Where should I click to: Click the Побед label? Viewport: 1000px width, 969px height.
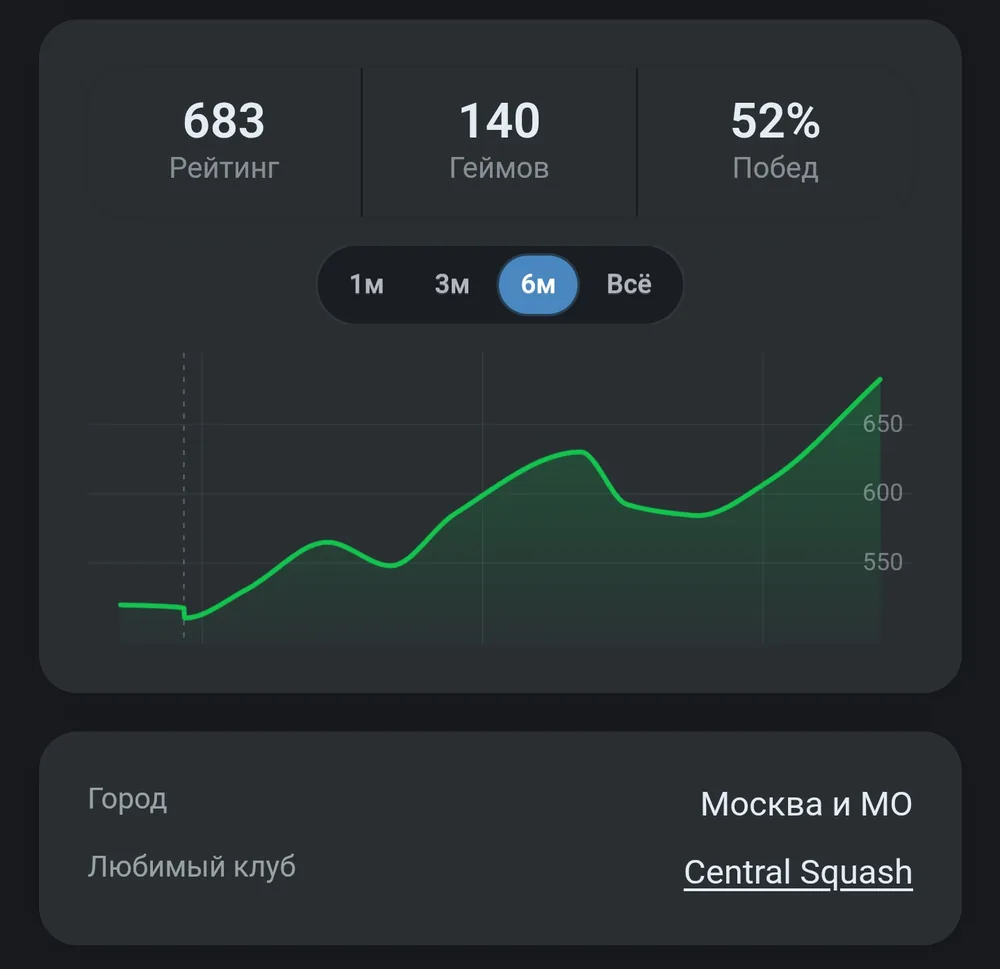click(776, 168)
